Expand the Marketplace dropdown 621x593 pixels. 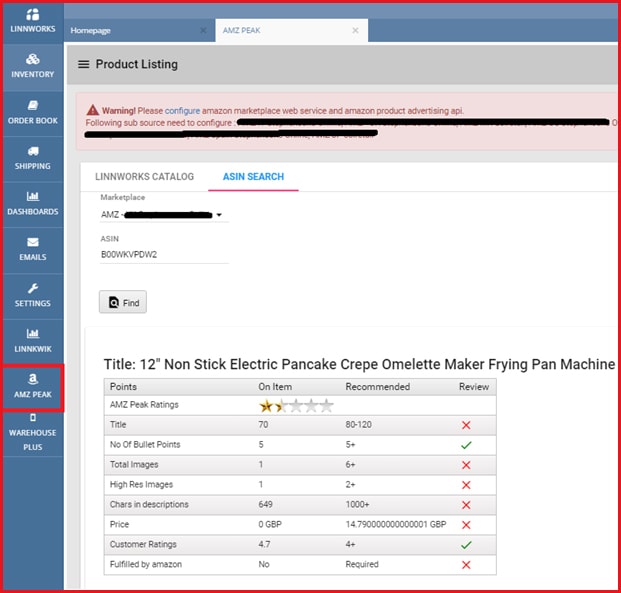pyautogui.click(x=164, y=215)
